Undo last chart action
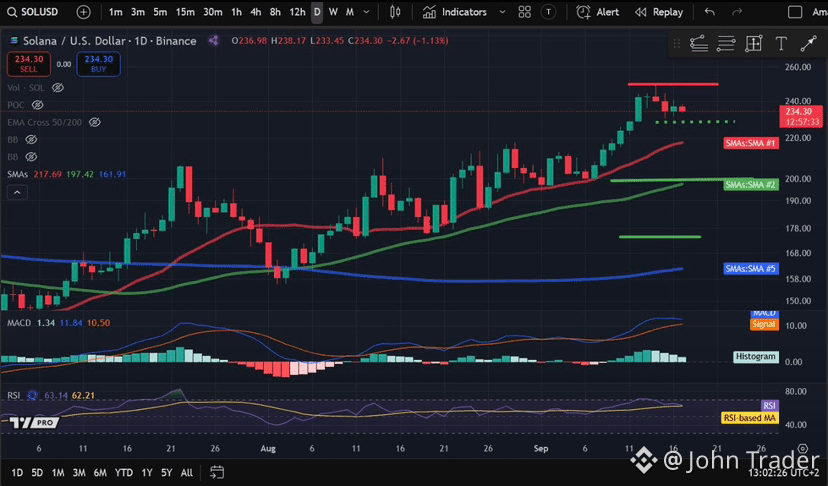 click(710, 12)
